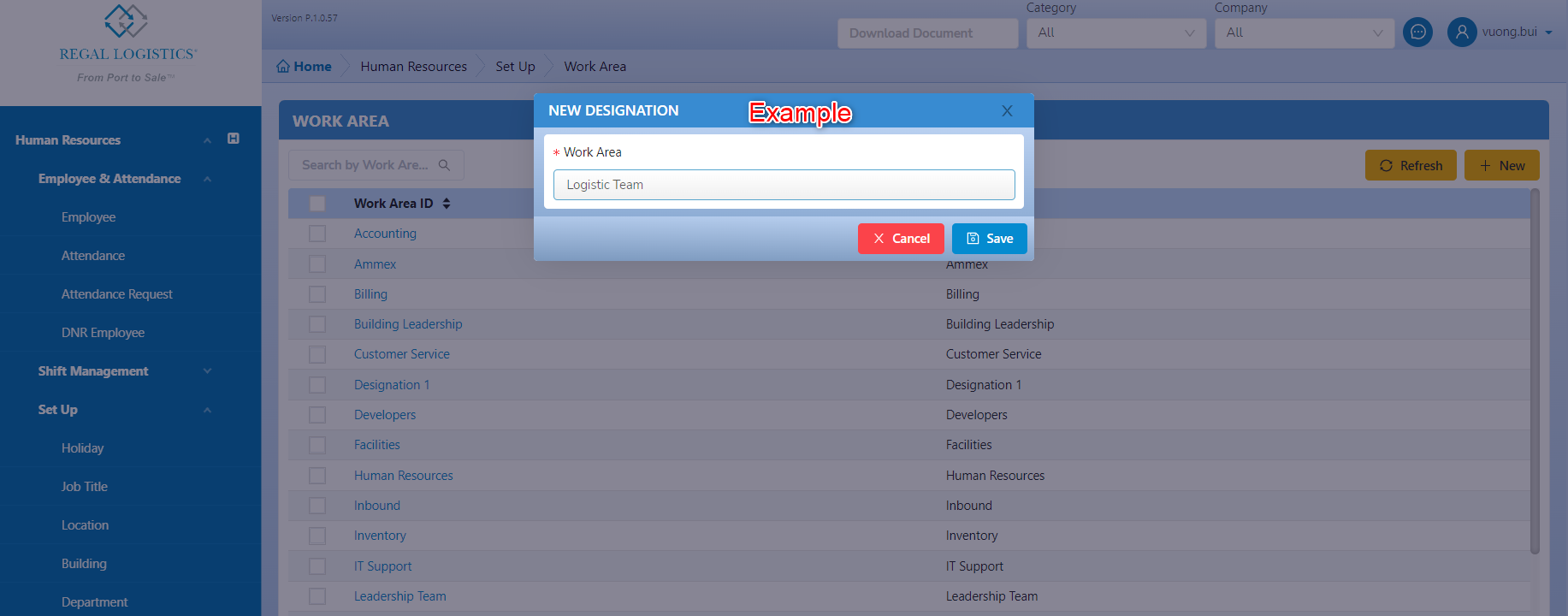This screenshot has width=1568, height=616.
Task: Open the Company dropdown
Action: (1305, 33)
